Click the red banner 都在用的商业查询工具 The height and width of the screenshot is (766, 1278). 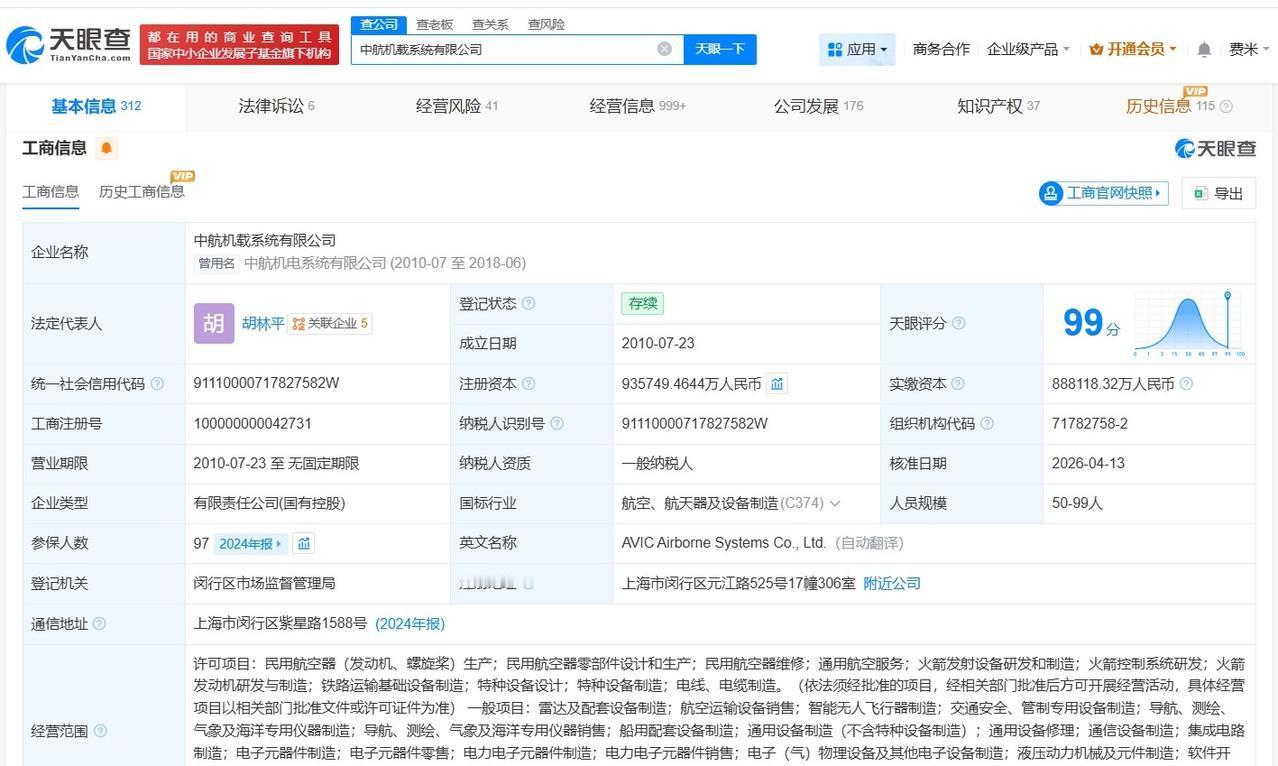click(240, 45)
